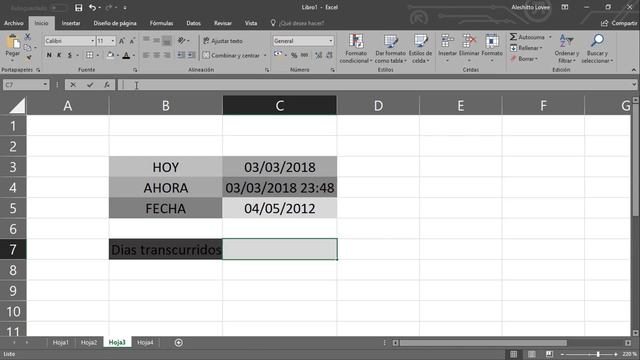Decrease indent in Alineación group
Screen dimensions: 640x360
click(x=181, y=55)
